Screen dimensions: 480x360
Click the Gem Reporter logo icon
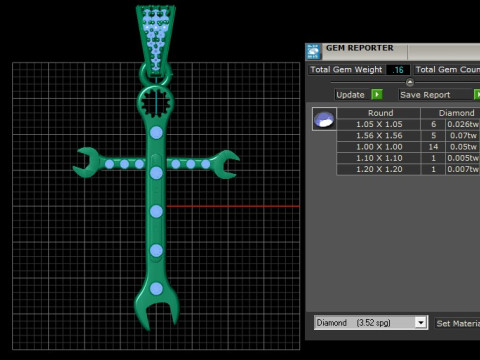pyautogui.click(x=313, y=52)
